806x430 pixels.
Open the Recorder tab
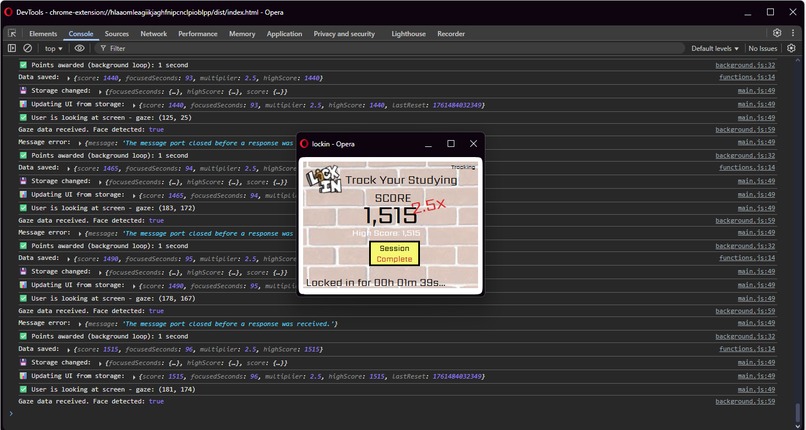pos(451,33)
